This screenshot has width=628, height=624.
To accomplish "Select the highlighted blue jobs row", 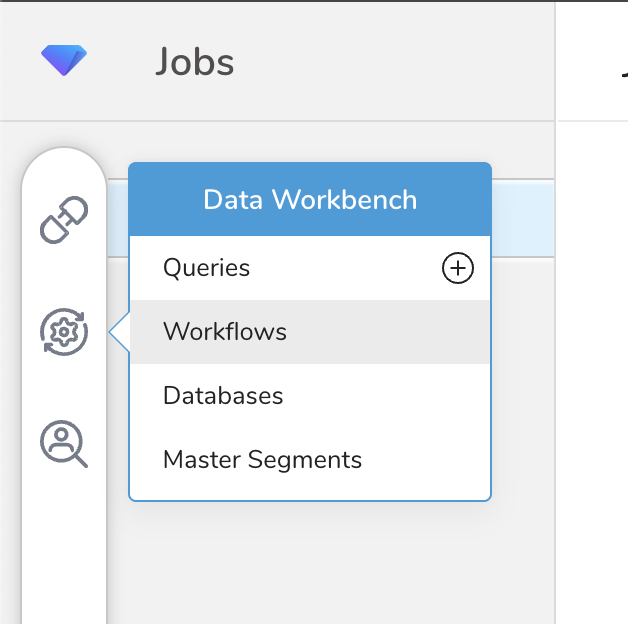I will click(522, 220).
